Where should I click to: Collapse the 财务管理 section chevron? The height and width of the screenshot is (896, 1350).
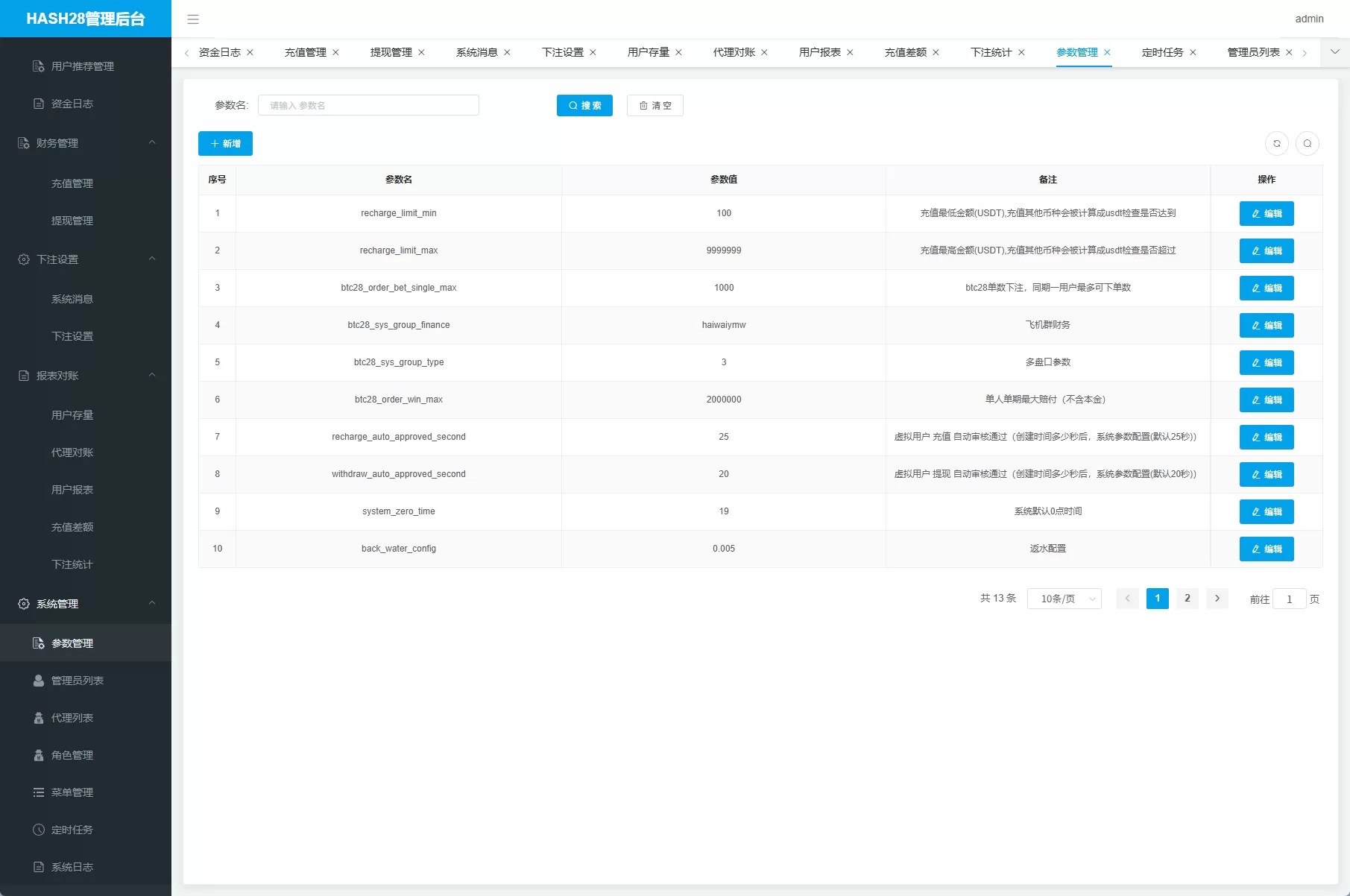tap(152, 142)
